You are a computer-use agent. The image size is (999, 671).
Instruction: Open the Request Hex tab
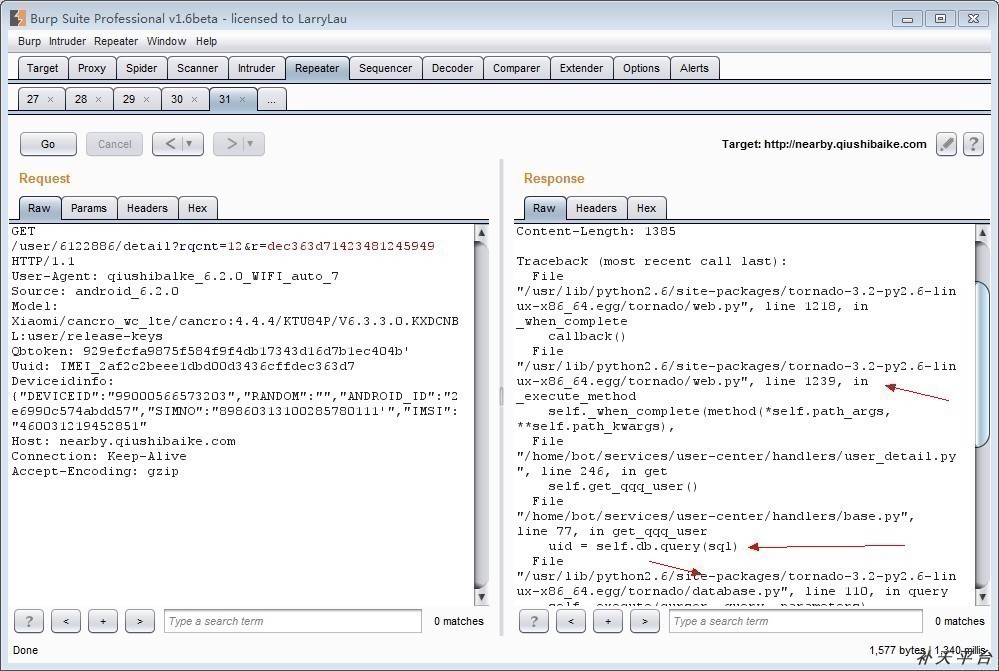(x=198, y=208)
